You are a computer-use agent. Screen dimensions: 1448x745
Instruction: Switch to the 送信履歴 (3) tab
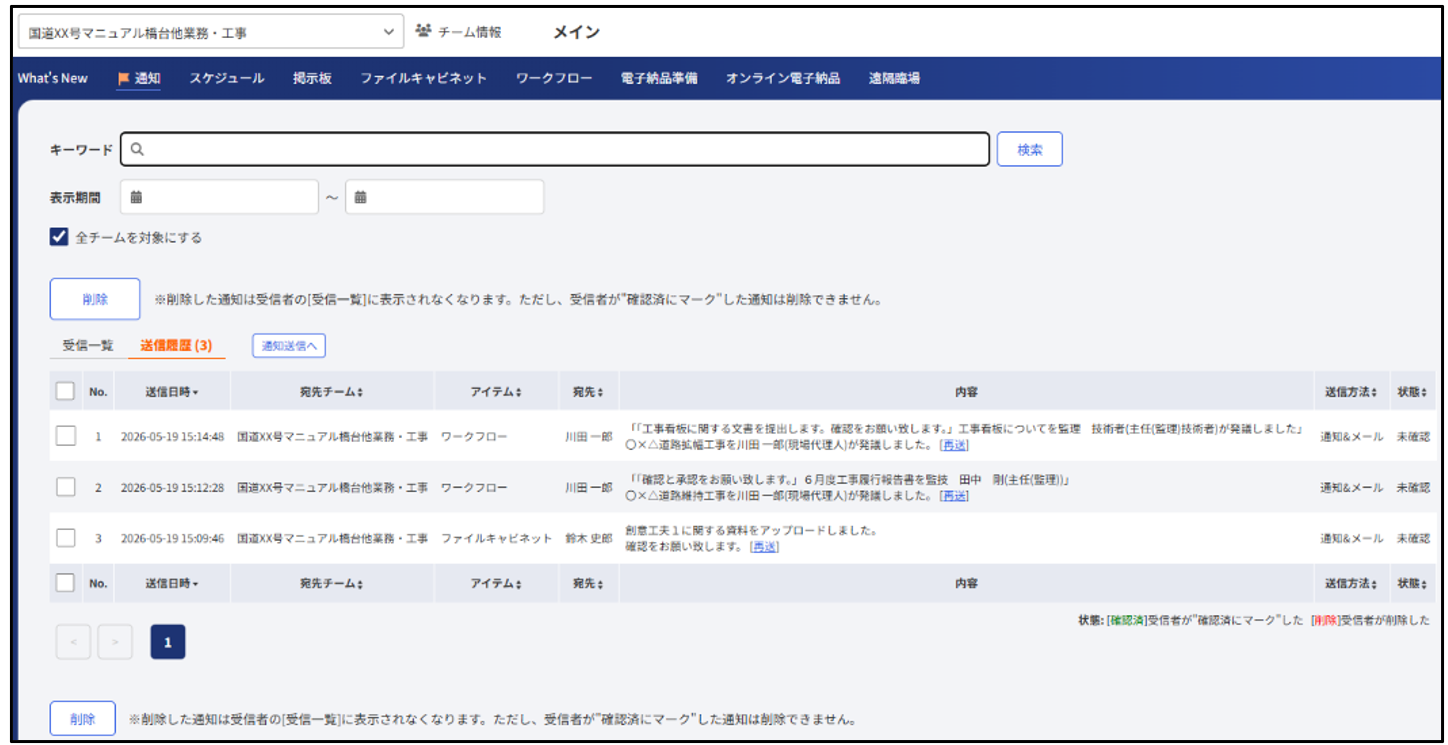pyautogui.click(x=176, y=345)
